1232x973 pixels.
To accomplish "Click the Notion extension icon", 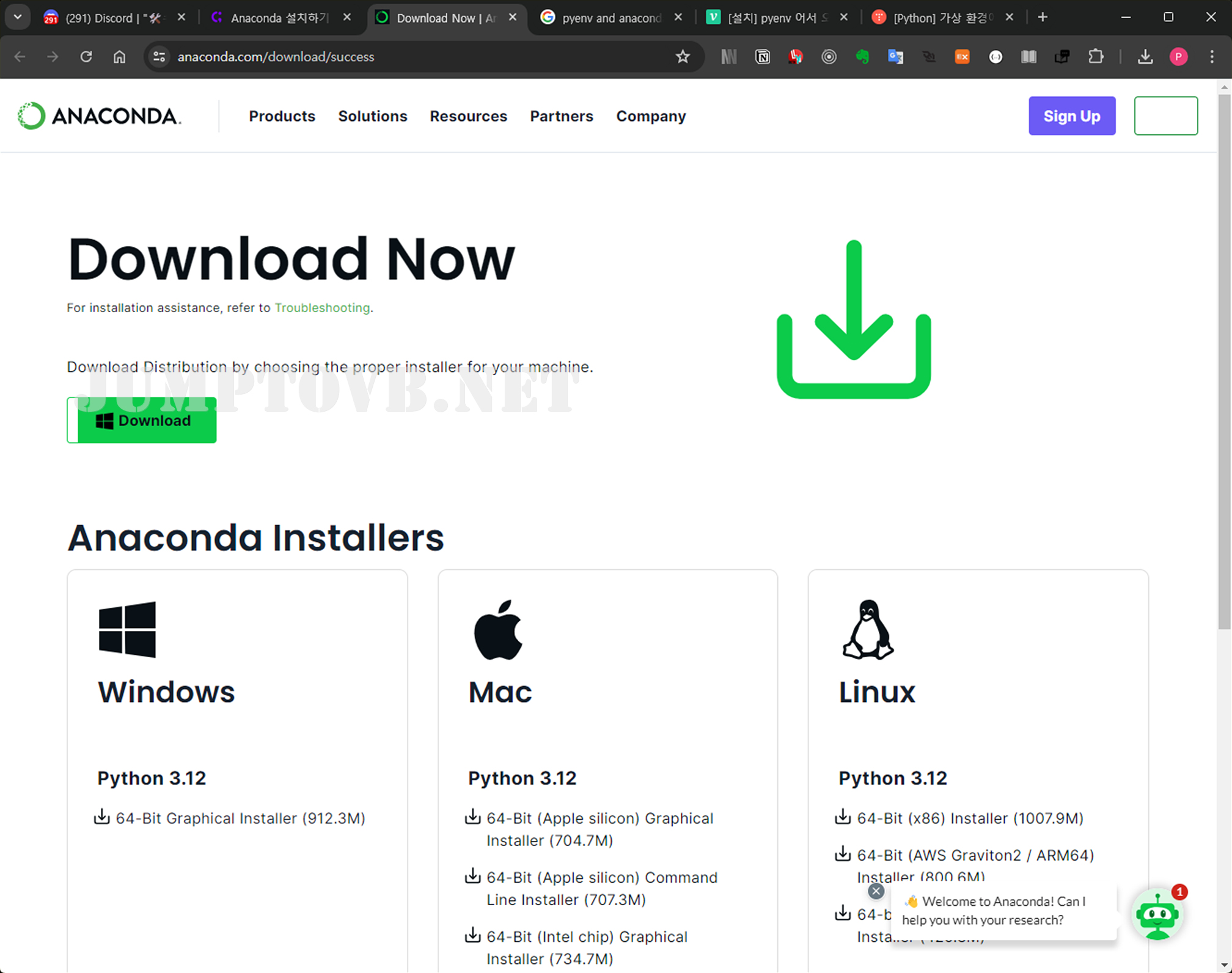I will click(x=762, y=57).
